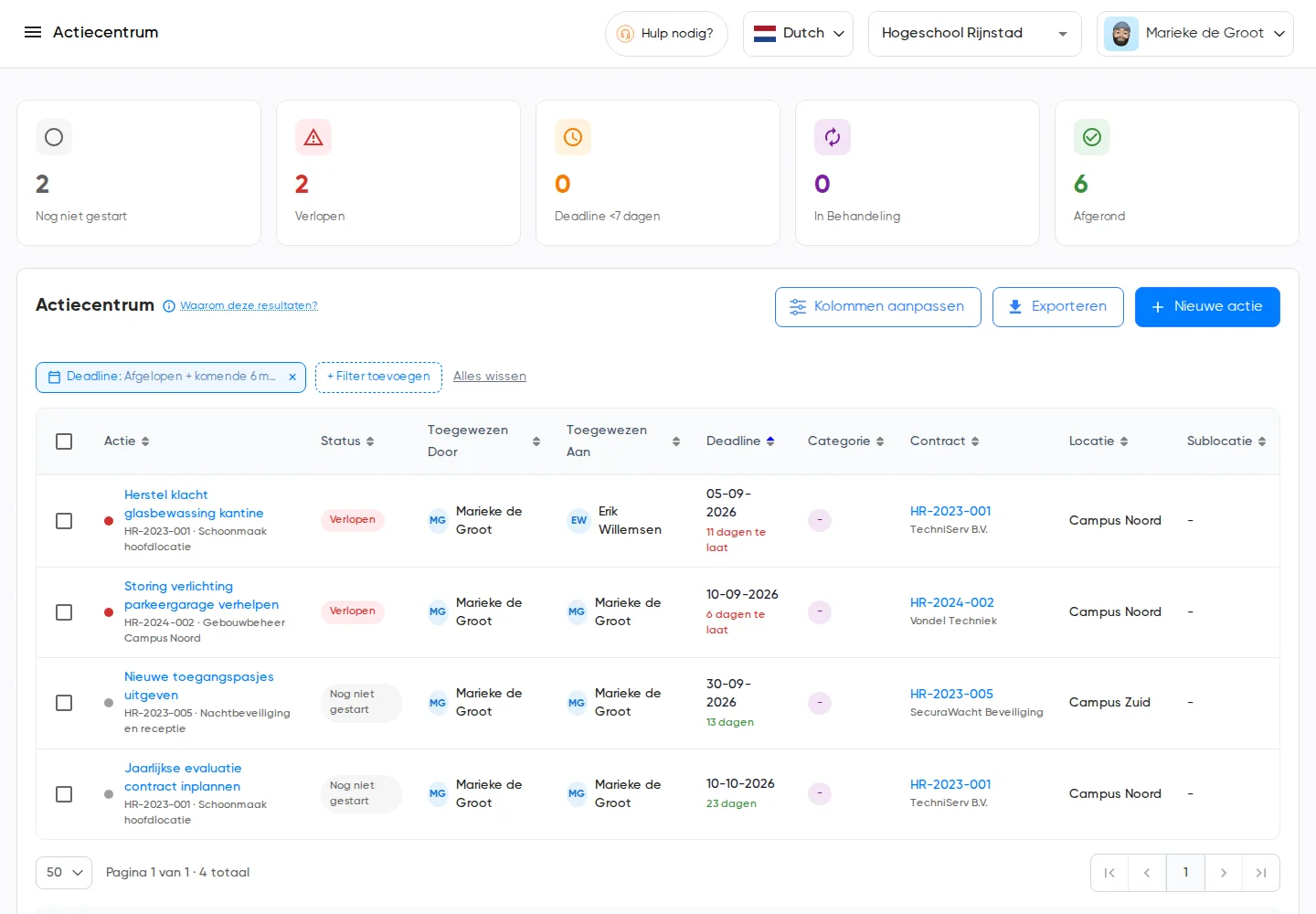This screenshot has width=1316, height=914.
Task: Sort by the Actie column
Action: coord(145,441)
